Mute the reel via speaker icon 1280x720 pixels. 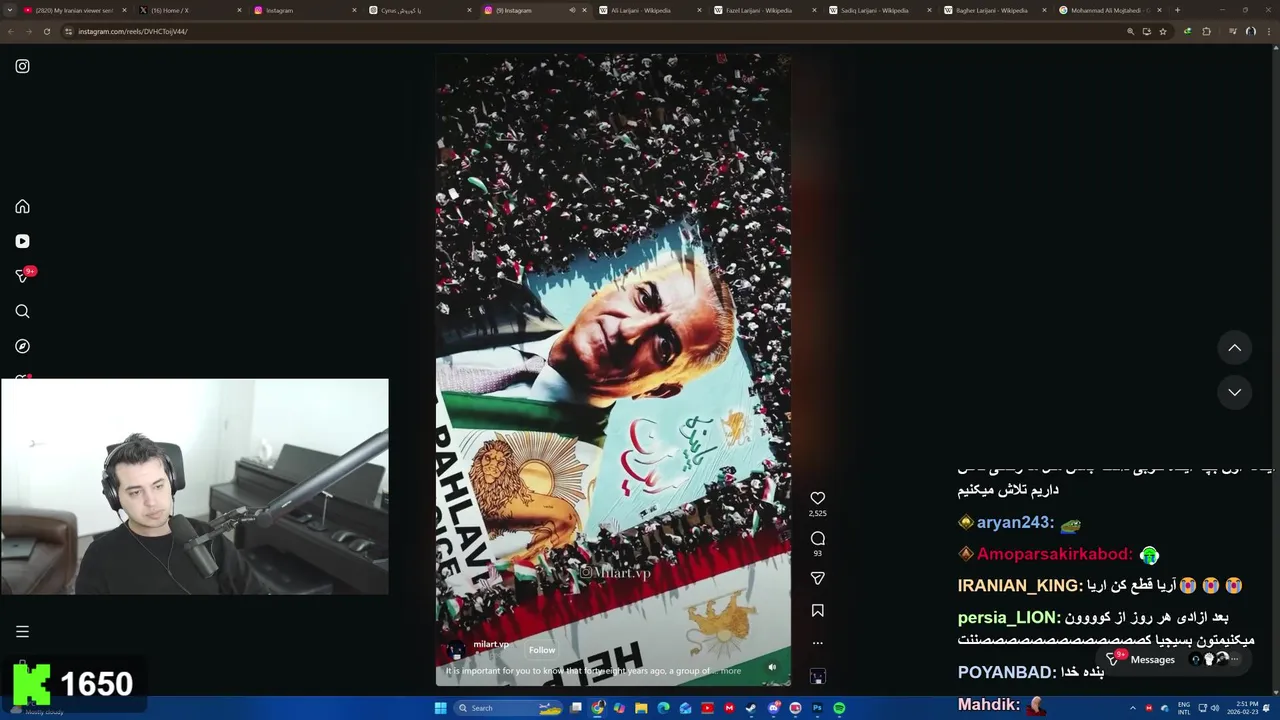(x=772, y=667)
